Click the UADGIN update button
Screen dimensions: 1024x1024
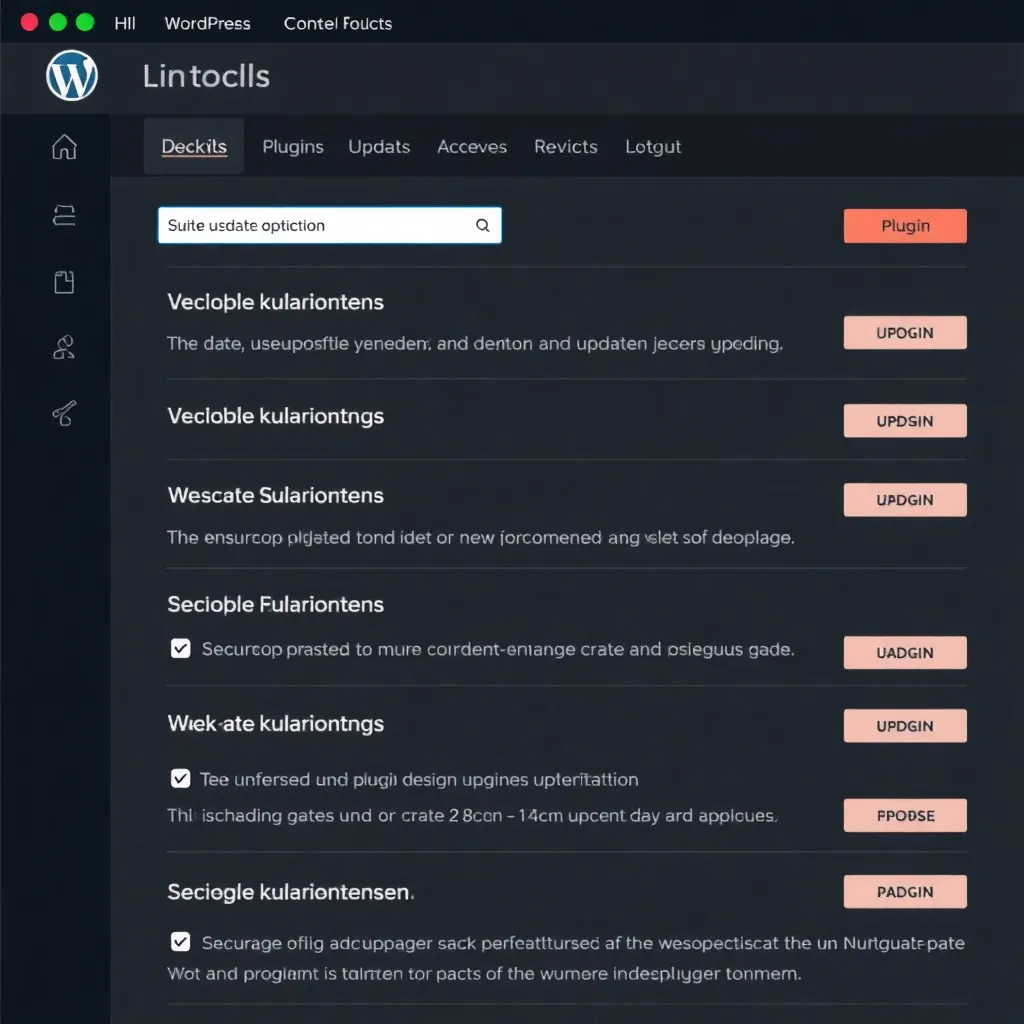(904, 652)
